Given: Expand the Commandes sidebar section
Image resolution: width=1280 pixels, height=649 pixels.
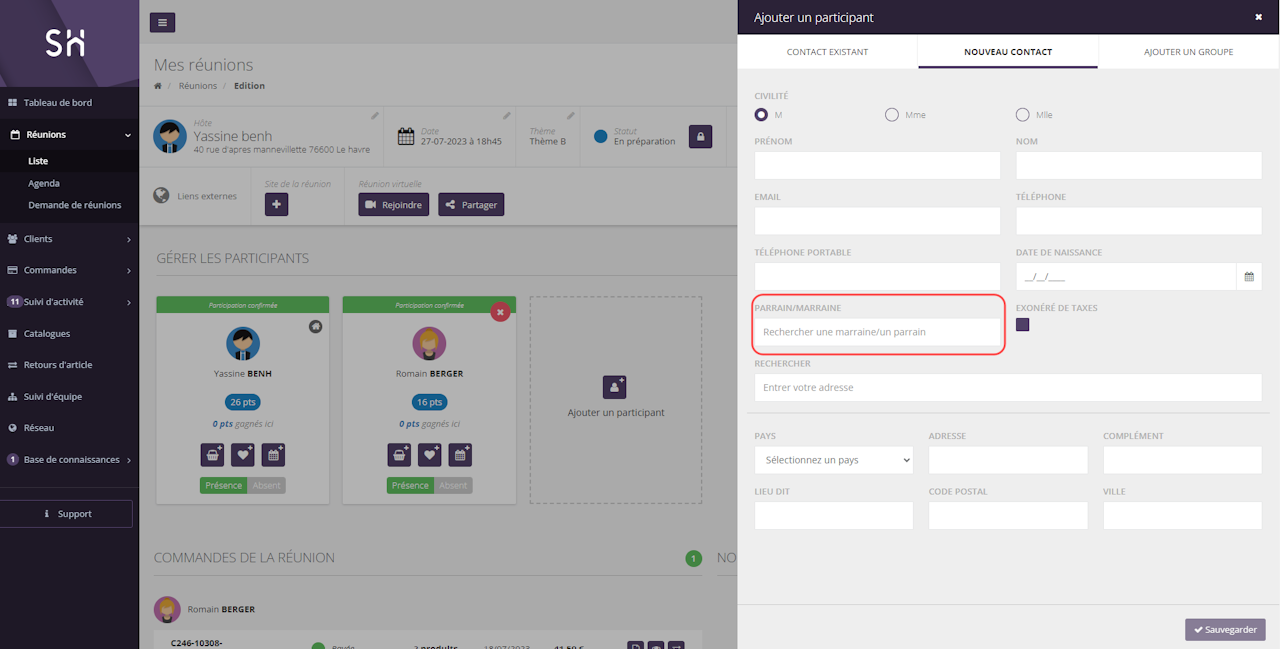Looking at the screenshot, I should (x=69, y=270).
